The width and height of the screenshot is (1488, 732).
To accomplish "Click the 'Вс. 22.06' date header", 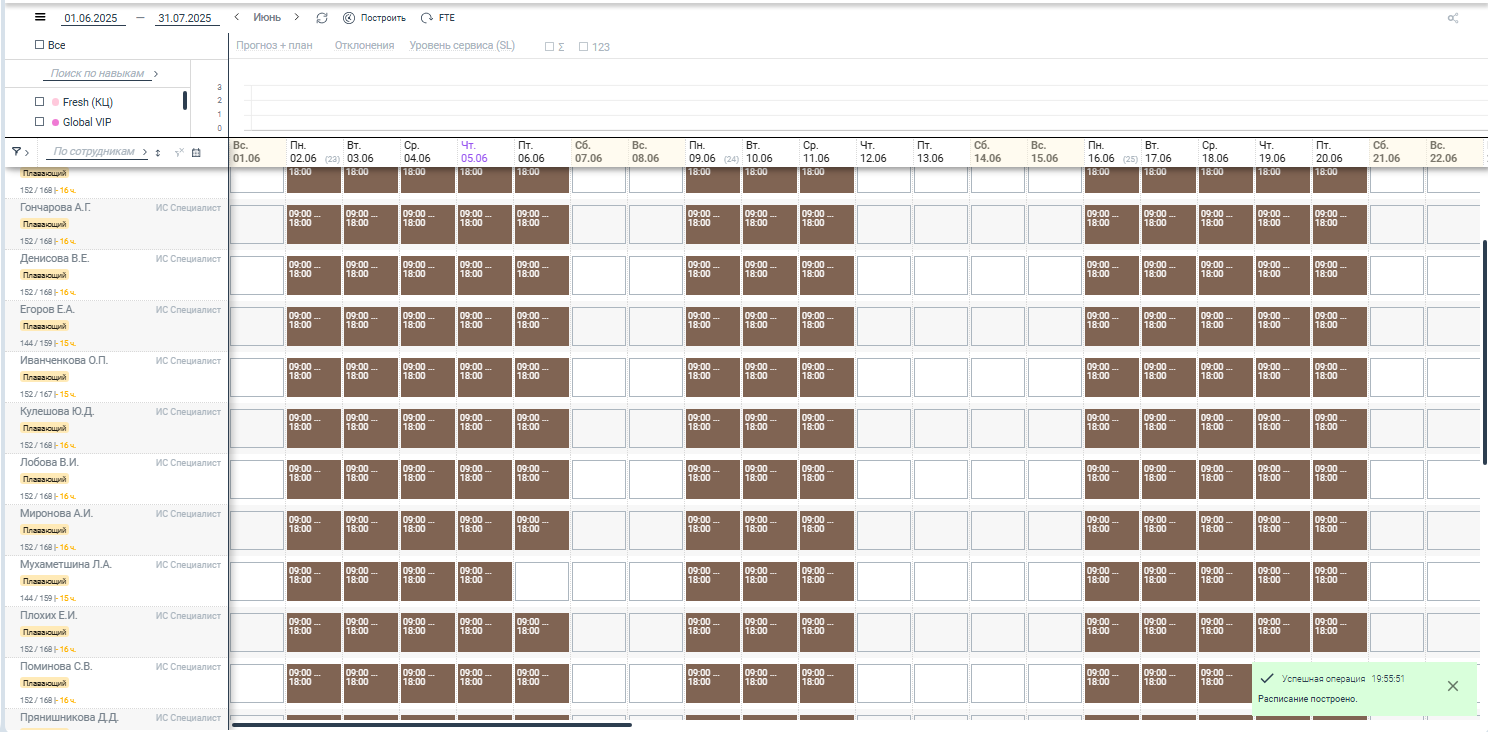I will tap(1454, 152).
